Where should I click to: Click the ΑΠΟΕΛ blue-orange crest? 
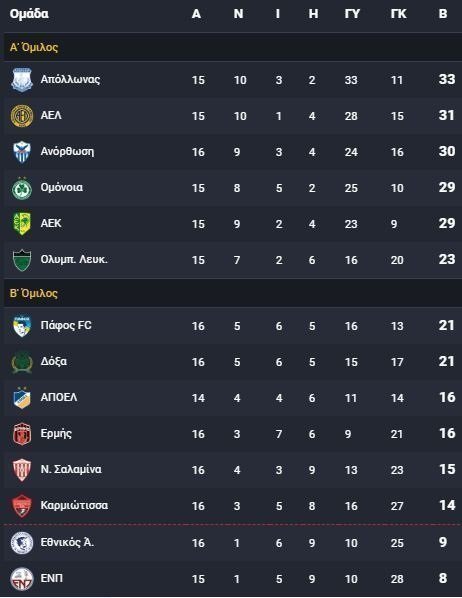[x=22, y=398]
